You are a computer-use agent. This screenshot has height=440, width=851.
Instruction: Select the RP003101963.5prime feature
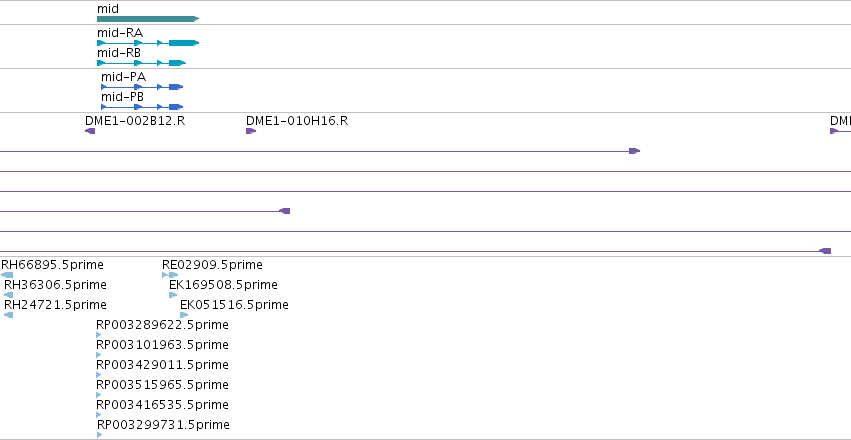tap(99, 355)
